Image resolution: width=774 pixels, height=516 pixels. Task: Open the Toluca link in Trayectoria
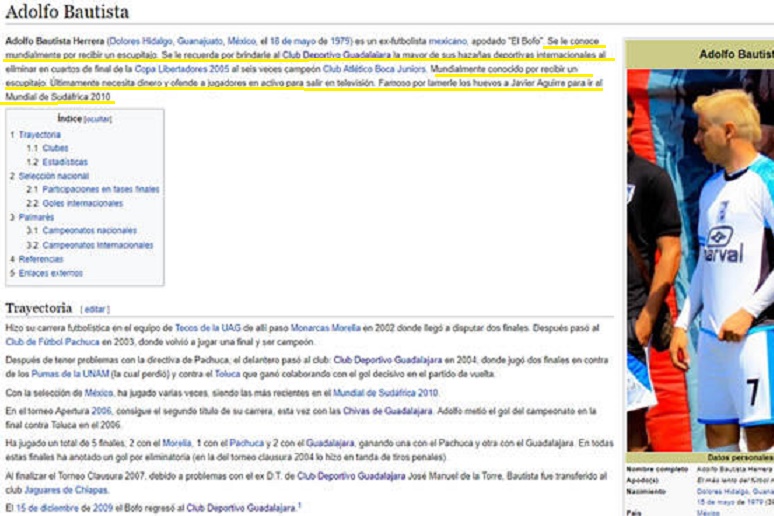pyautogui.click(x=228, y=374)
